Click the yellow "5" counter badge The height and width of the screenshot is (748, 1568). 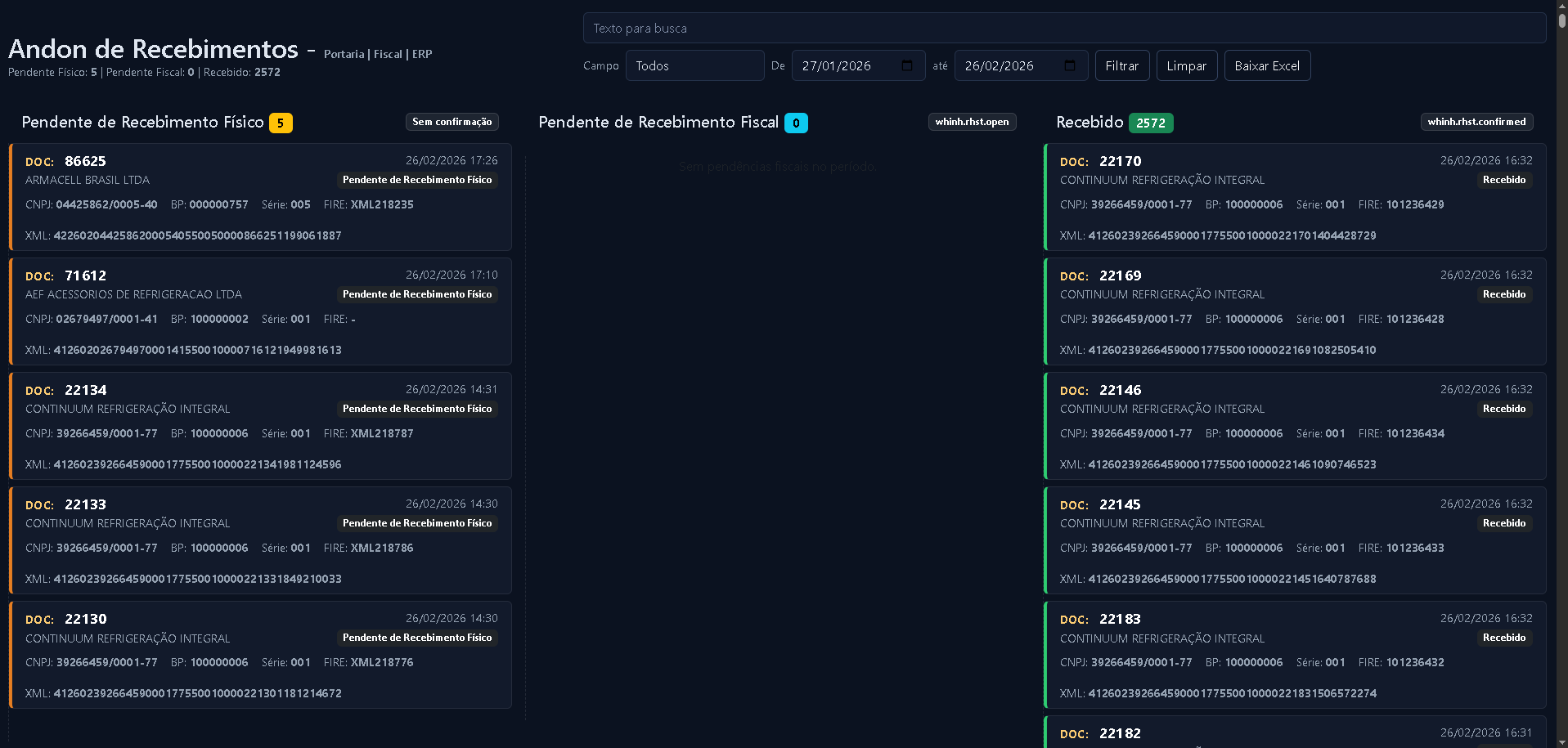pos(280,123)
